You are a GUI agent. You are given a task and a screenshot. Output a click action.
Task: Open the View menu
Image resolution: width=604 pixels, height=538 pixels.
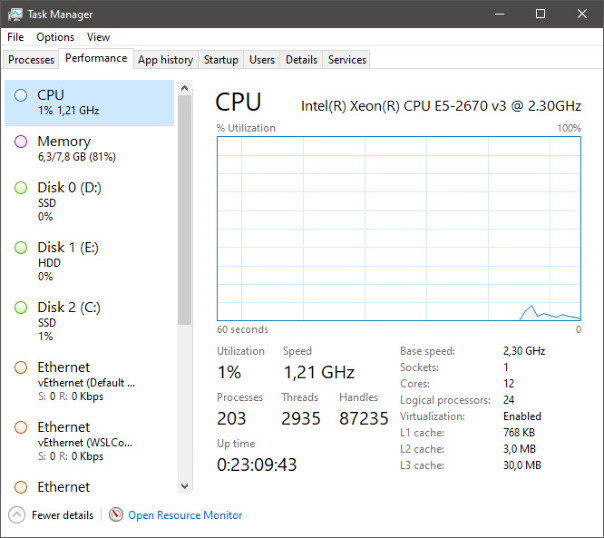pos(98,37)
